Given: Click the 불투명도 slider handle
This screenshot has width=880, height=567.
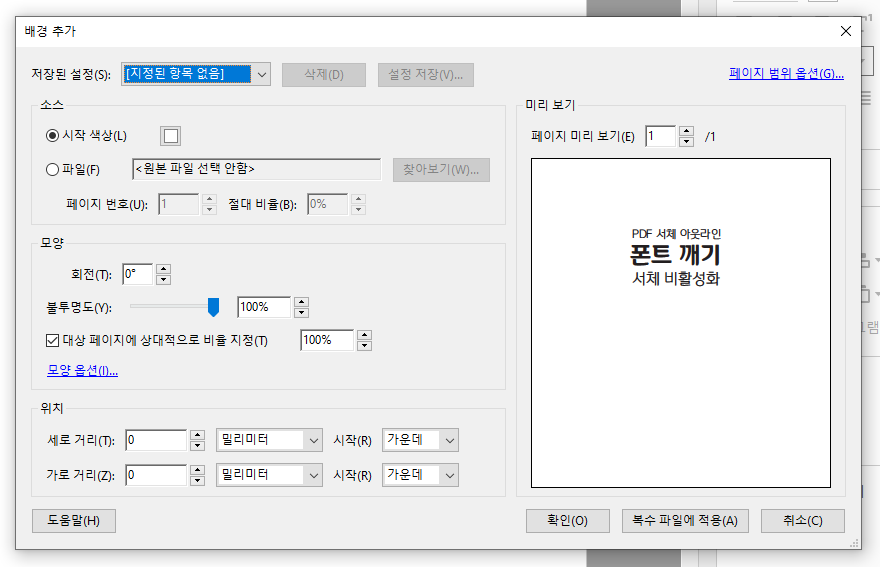Looking at the screenshot, I should pyautogui.click(x=213, y=307).
